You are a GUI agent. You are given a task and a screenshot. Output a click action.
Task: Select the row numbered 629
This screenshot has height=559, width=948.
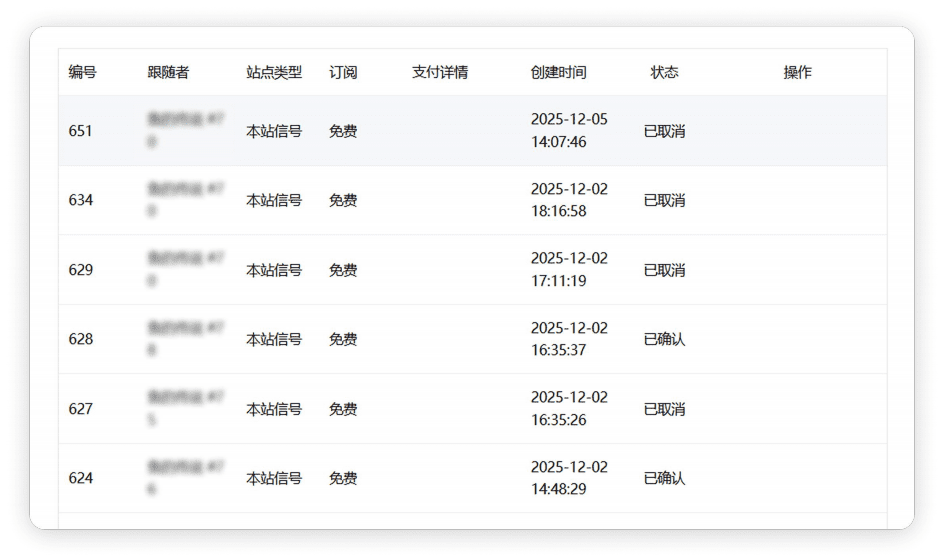(81, 270)
